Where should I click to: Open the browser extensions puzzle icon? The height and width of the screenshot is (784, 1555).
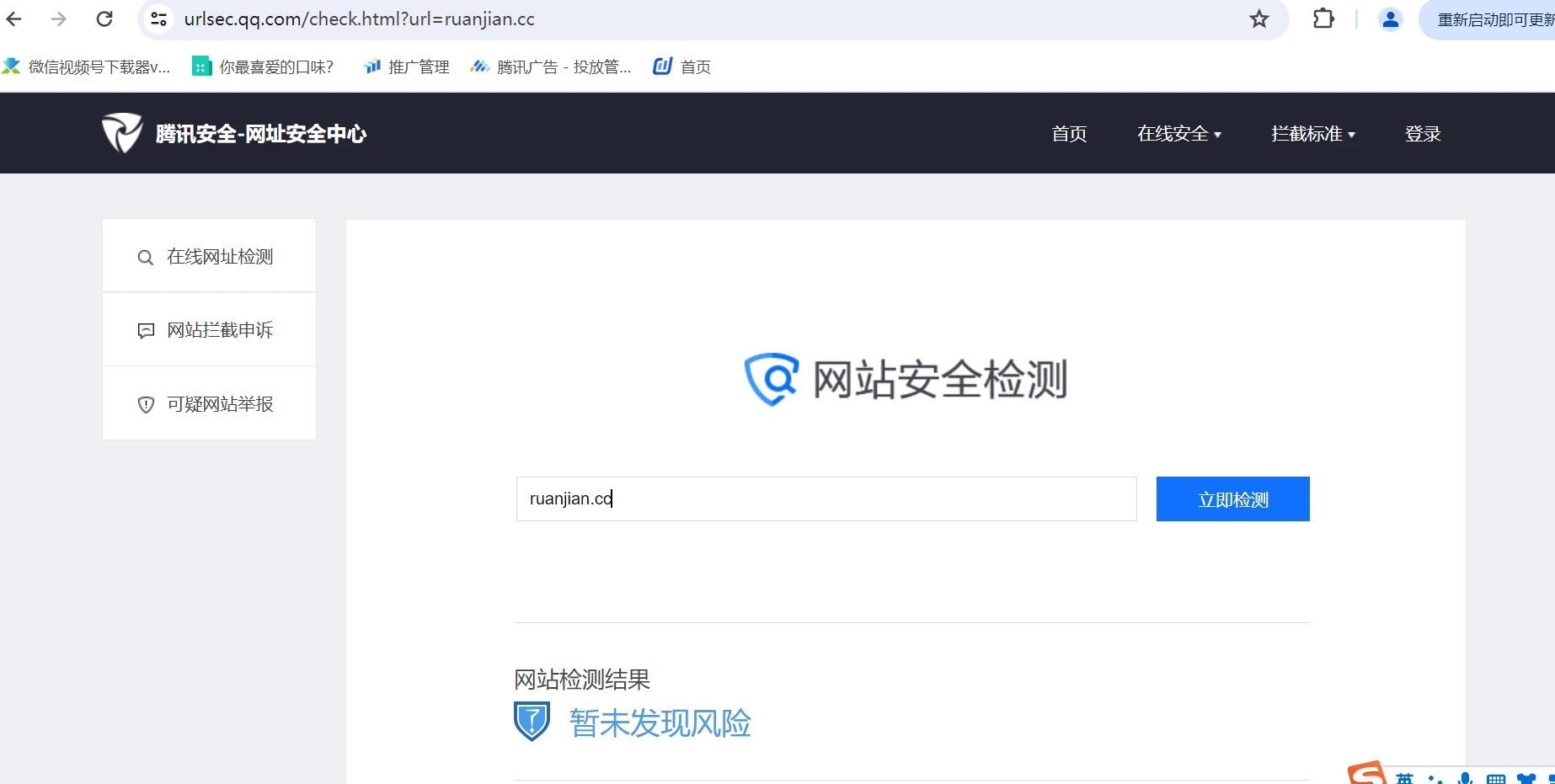click(1323, 19)
